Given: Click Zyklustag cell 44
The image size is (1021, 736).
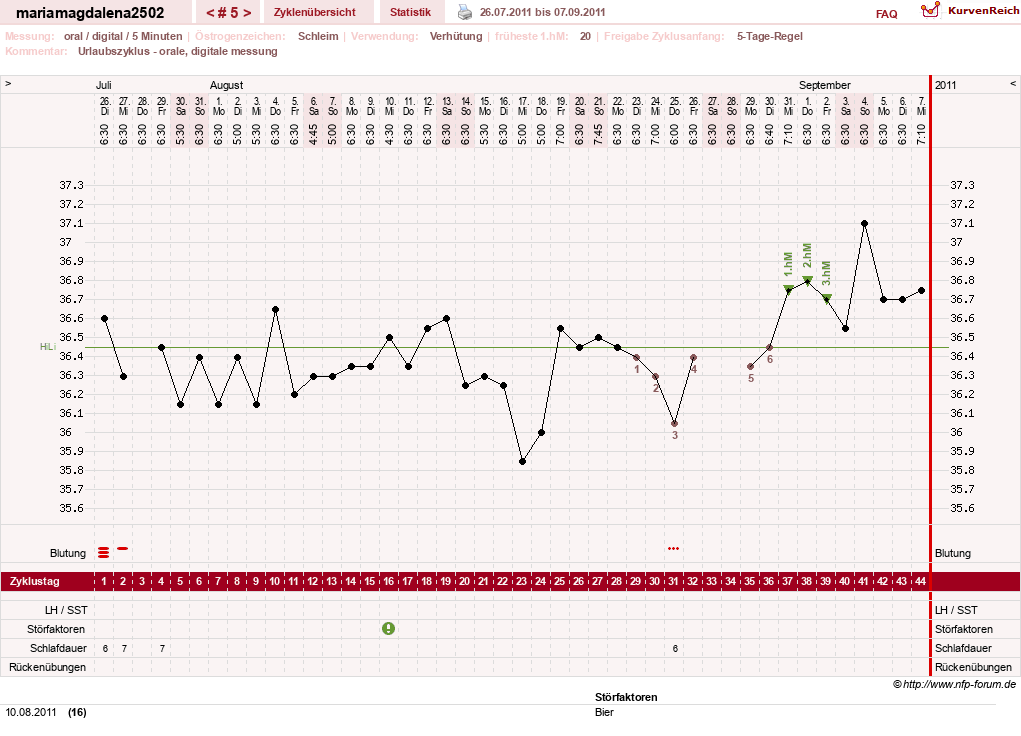Looking at the screenshot, I should (920, 581).
